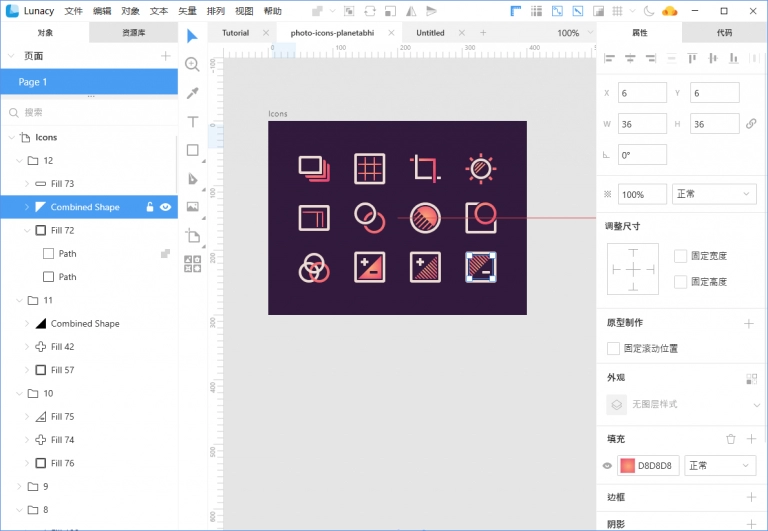Viewport: 768px width, 531px height.
Task: Enable 固定宽度 checkbox
Action: [x=680, y=256]
